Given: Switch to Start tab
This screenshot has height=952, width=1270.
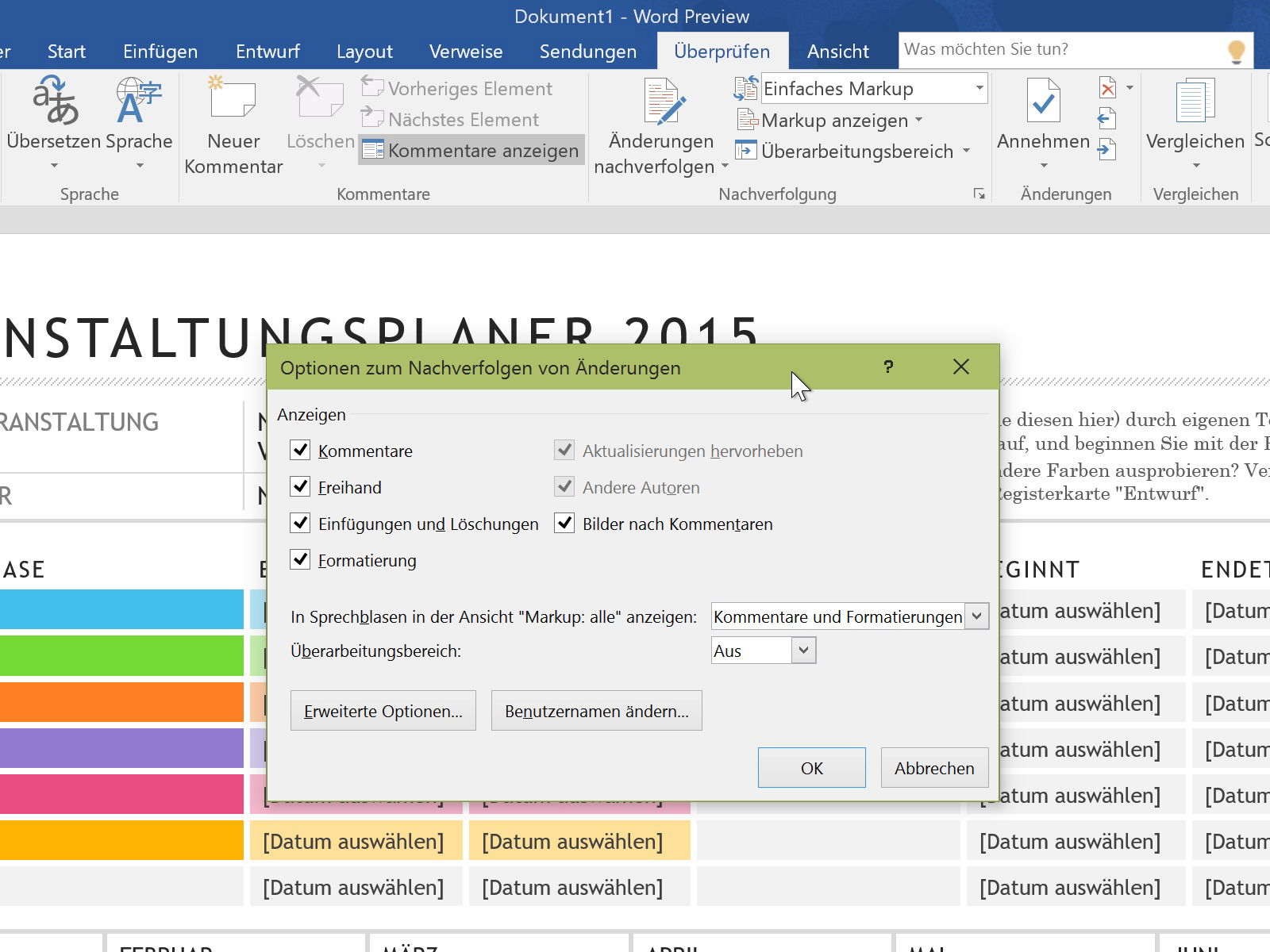Looking at the screenshot, I should 66,52.
